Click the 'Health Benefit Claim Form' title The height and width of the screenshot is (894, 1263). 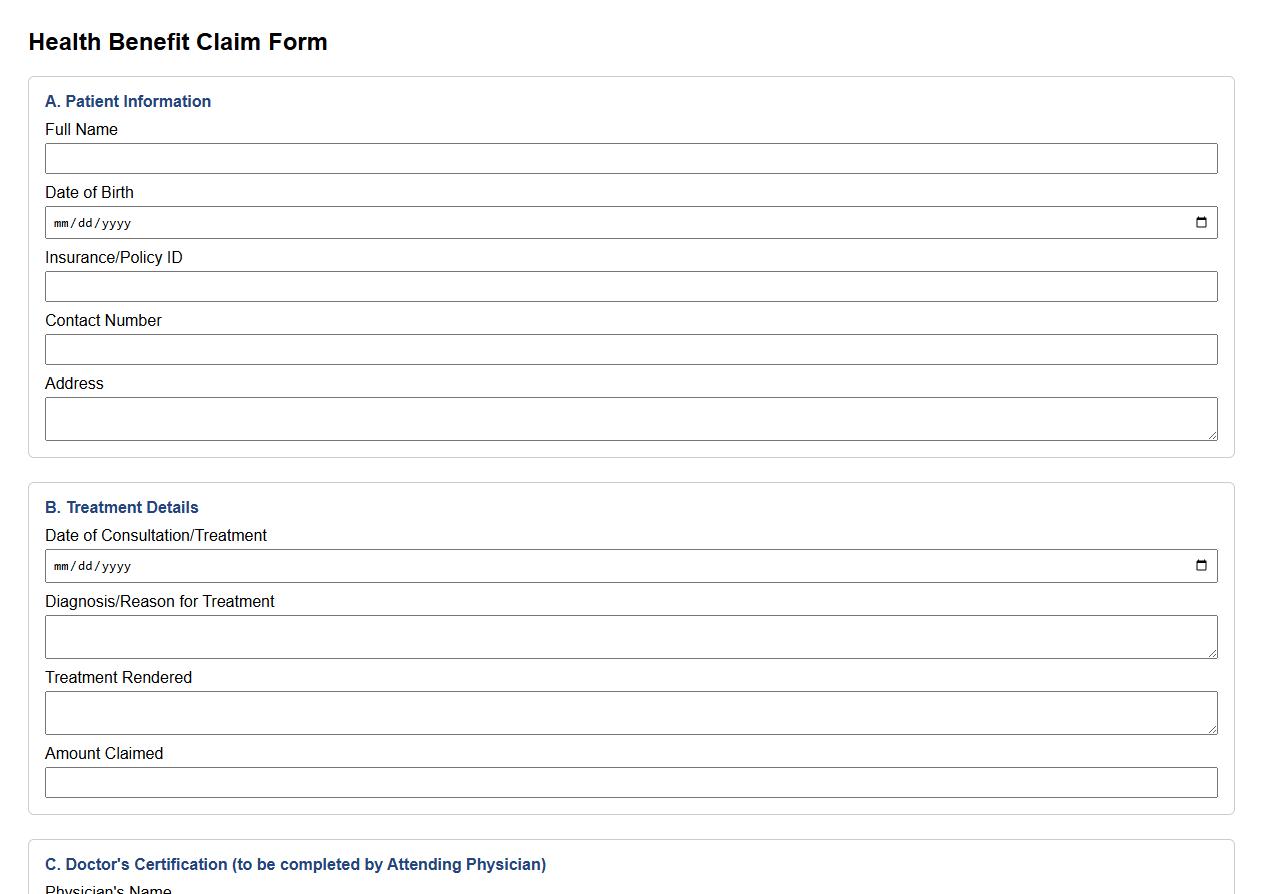tap(178, 42)
